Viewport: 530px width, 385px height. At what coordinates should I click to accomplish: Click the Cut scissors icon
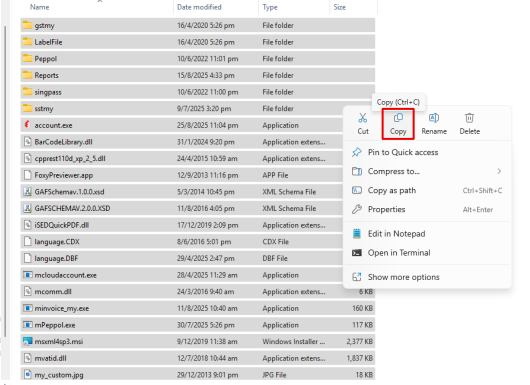pyautogui.click(x=363, y=118)
